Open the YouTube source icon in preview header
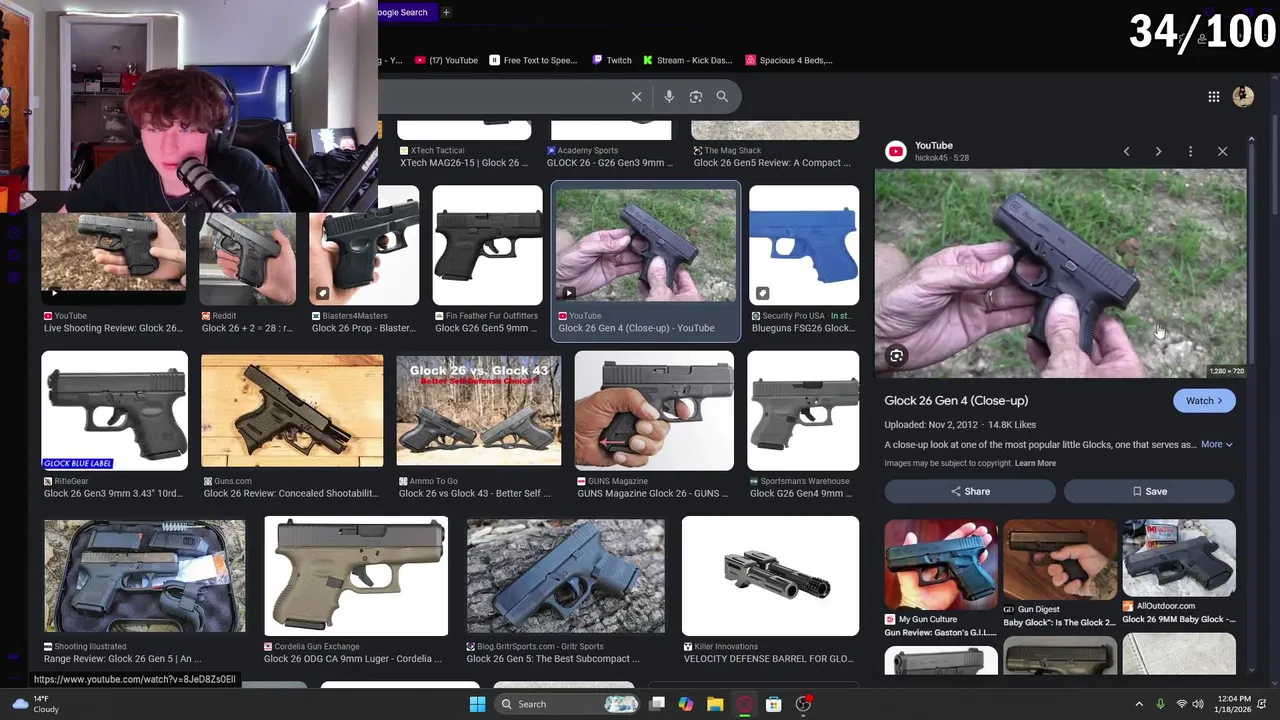 tap(896, 151)
